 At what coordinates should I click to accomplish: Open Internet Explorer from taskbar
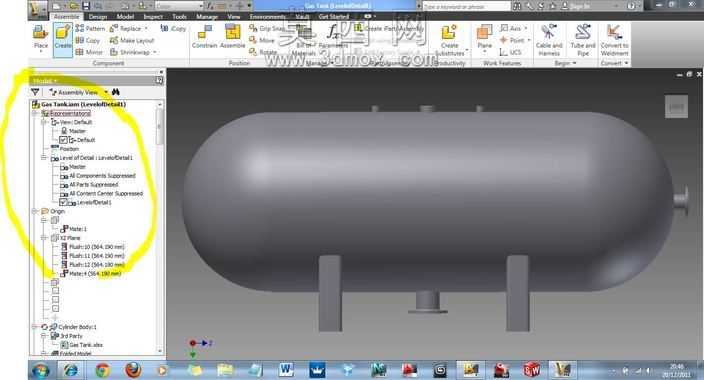click(x=71, y=370)
